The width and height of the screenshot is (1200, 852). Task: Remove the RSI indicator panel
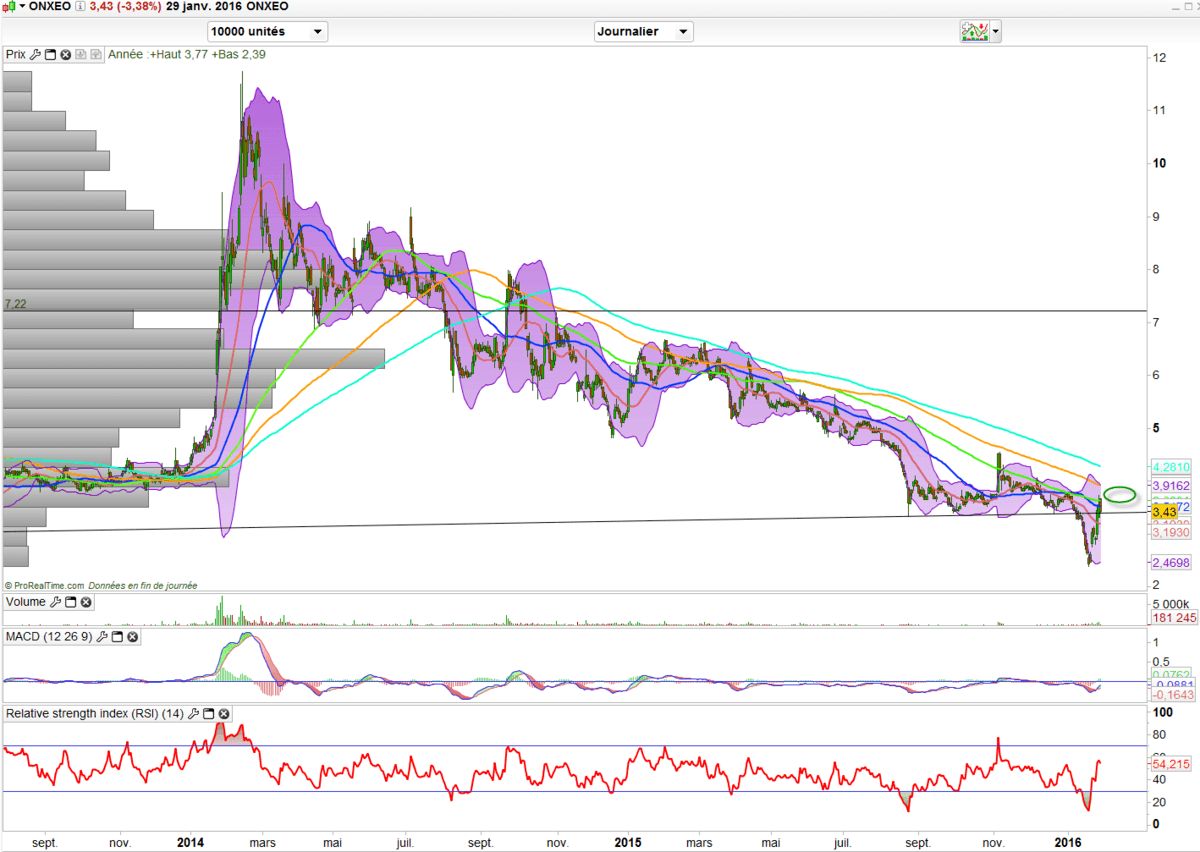click(224, 686)
